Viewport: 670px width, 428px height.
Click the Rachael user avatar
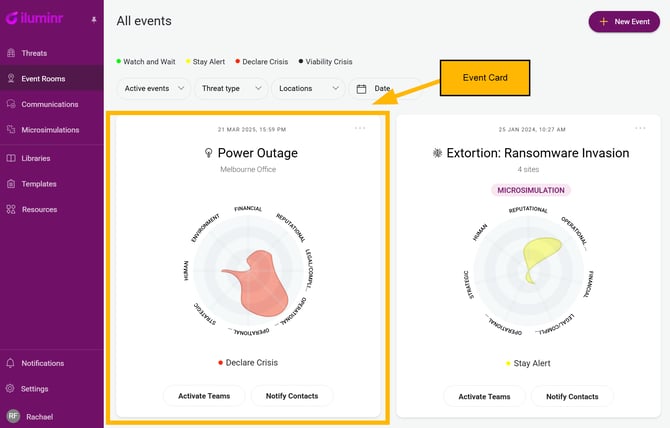click(x=12, y=416)
